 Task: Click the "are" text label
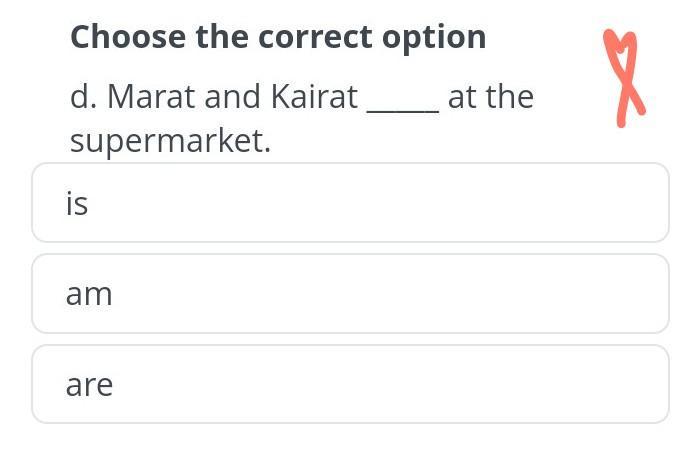click(89, 386)
